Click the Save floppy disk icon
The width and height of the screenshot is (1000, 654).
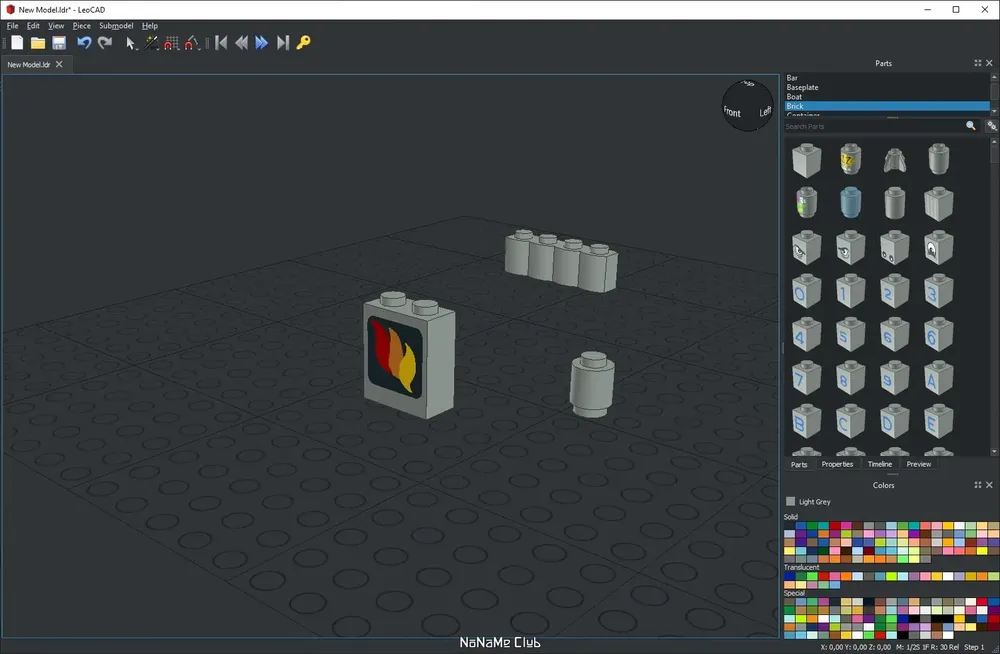pos(59,43)
